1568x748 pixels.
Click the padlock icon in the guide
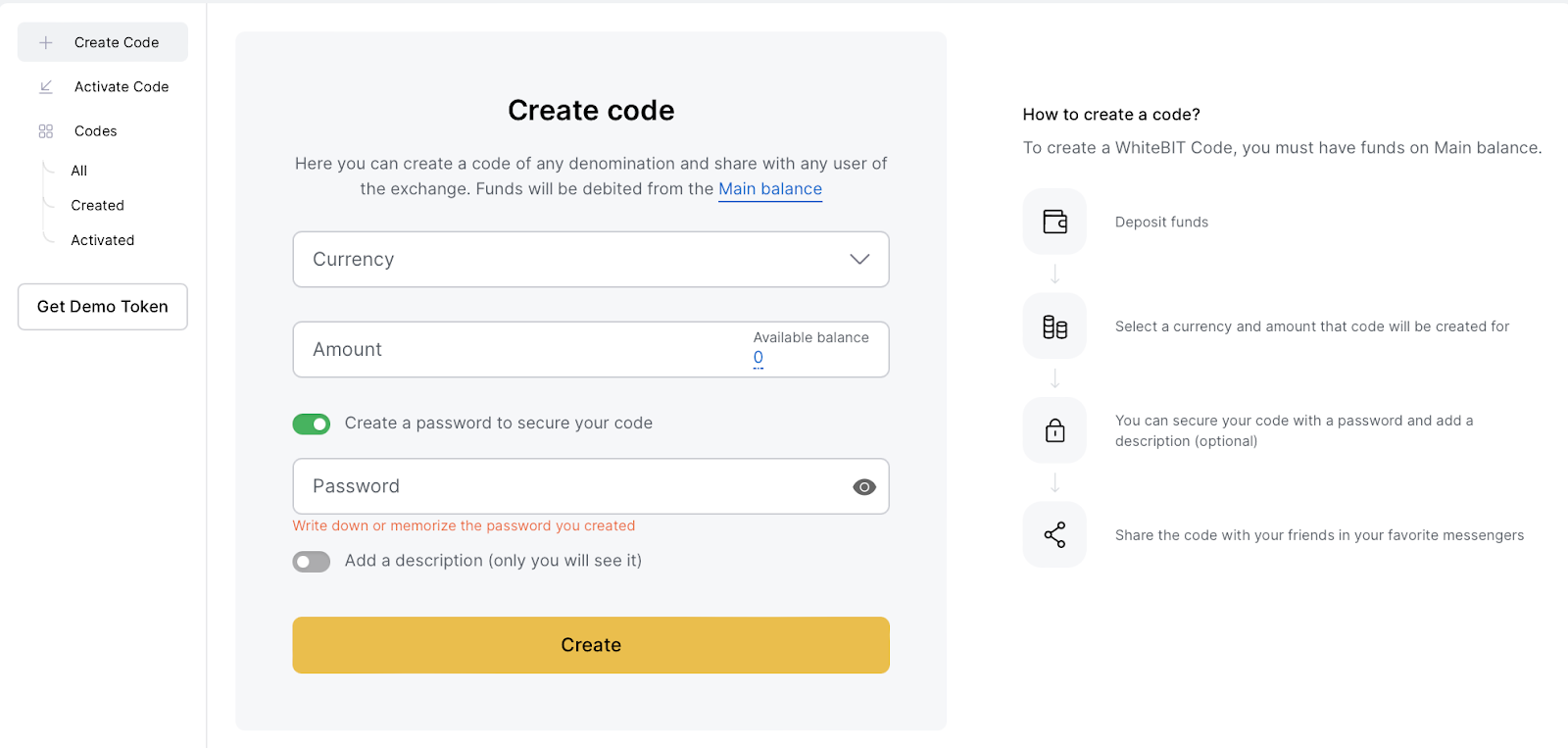1054,430
